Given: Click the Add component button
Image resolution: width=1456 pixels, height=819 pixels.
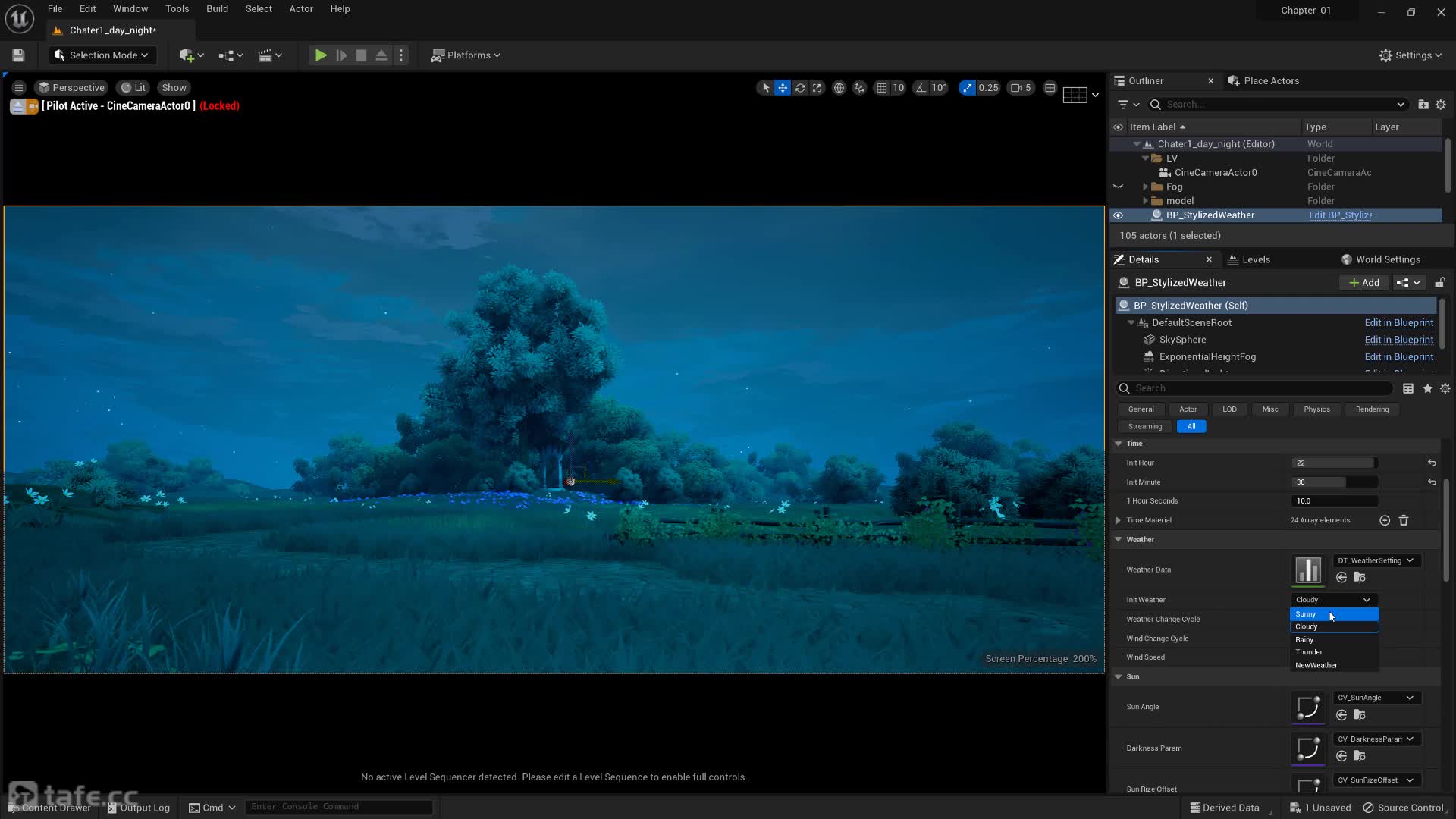Looking at the screenshot, I should pyautogui.click(x=1364, y=283).
